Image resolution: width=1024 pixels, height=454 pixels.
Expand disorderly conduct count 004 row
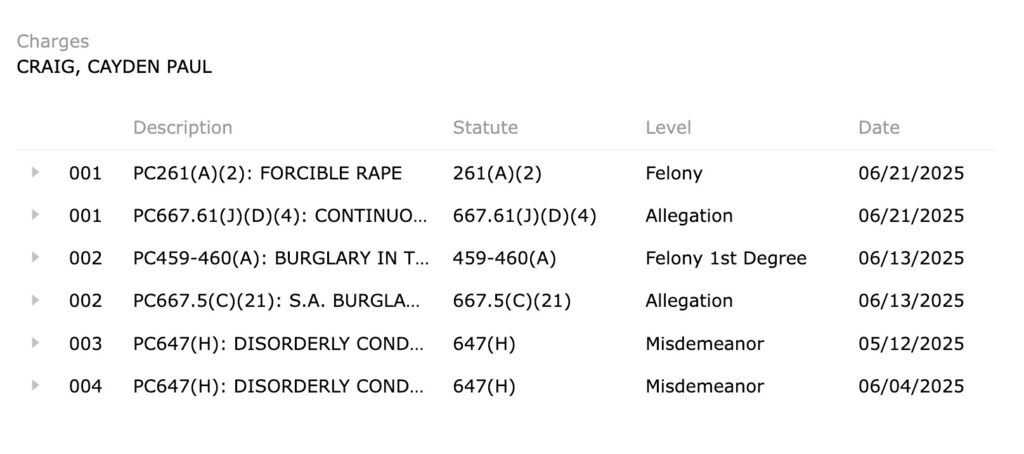(x=36, y=385)
